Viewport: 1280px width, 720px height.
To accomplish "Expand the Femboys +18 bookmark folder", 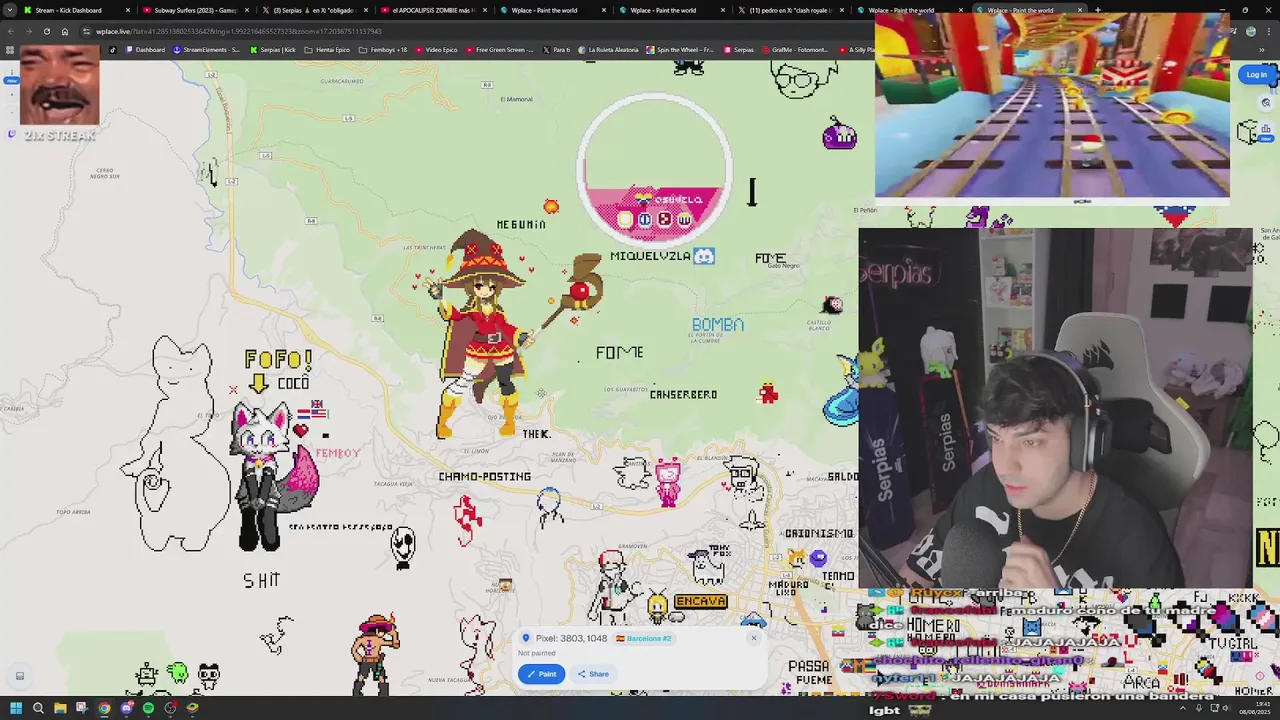I will pos(383,50).
